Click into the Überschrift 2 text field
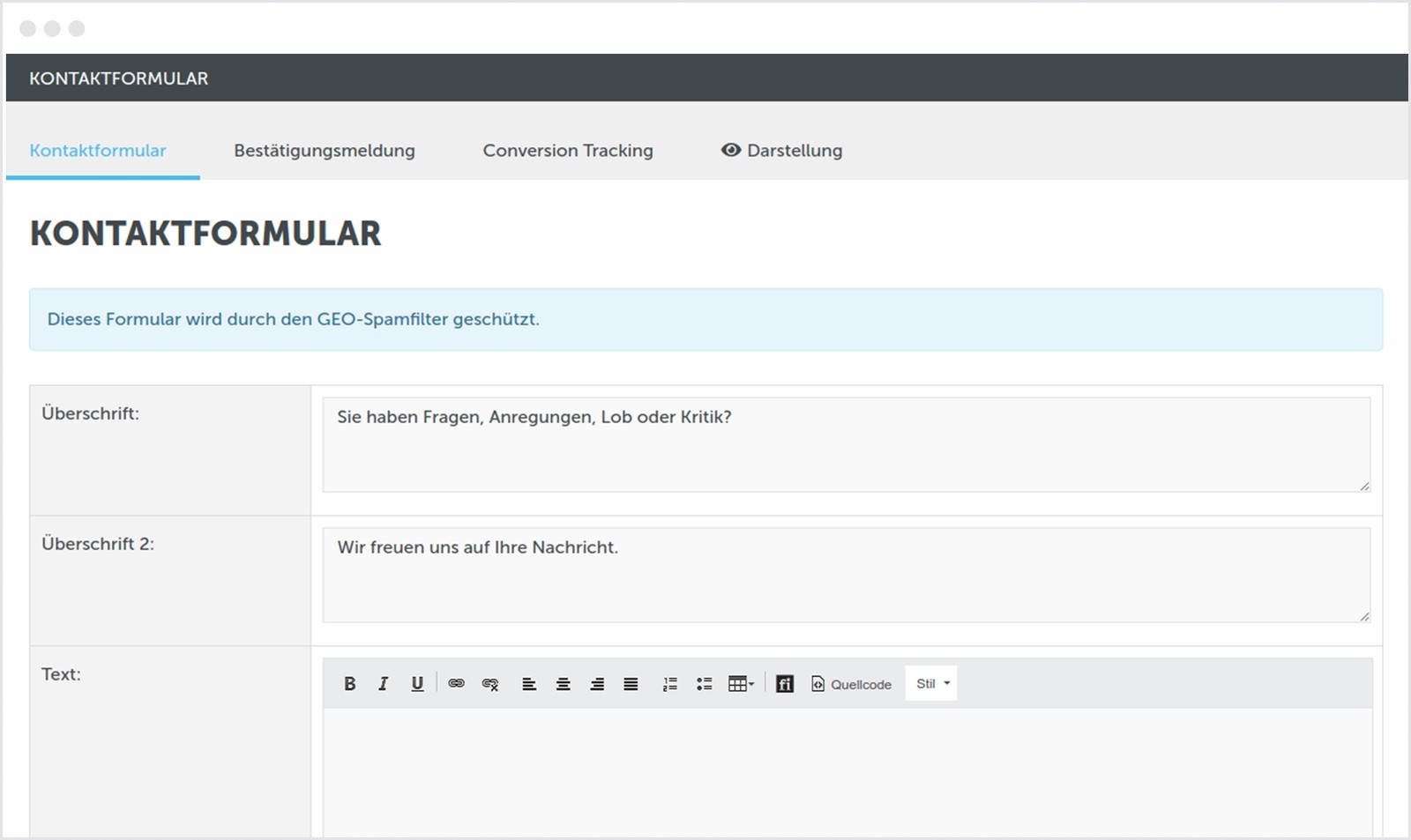1411x840 pixels. tap(845, 575)
